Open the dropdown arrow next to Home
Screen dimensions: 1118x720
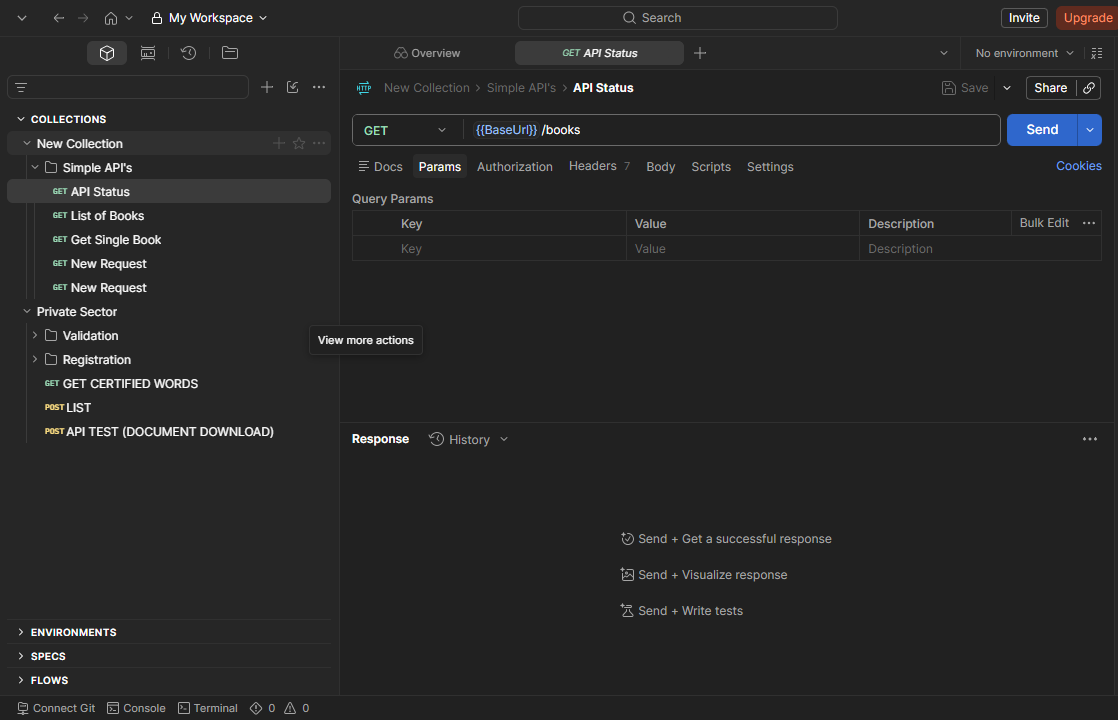(129, 18)
